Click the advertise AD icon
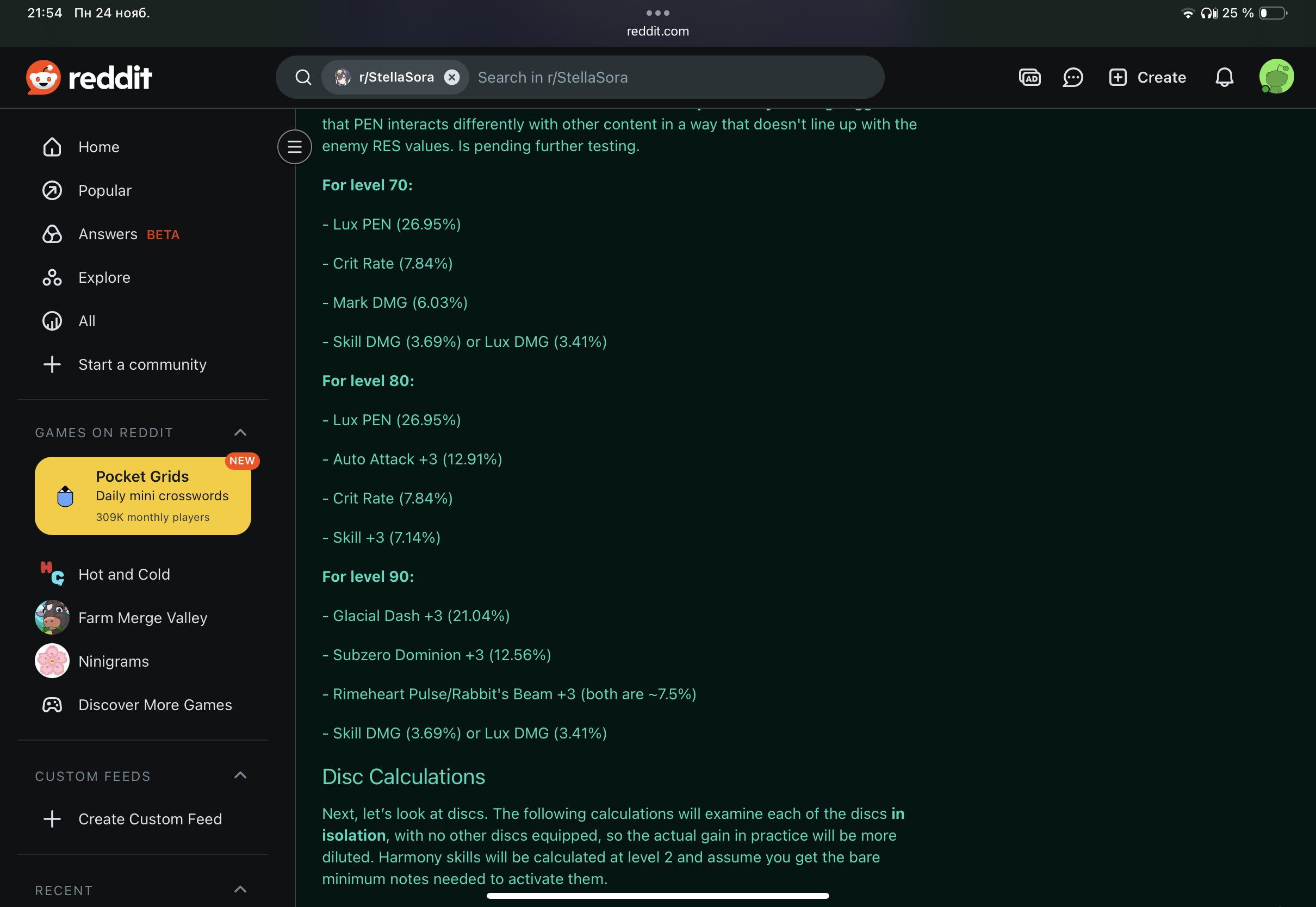 (x=1029, y=77)
